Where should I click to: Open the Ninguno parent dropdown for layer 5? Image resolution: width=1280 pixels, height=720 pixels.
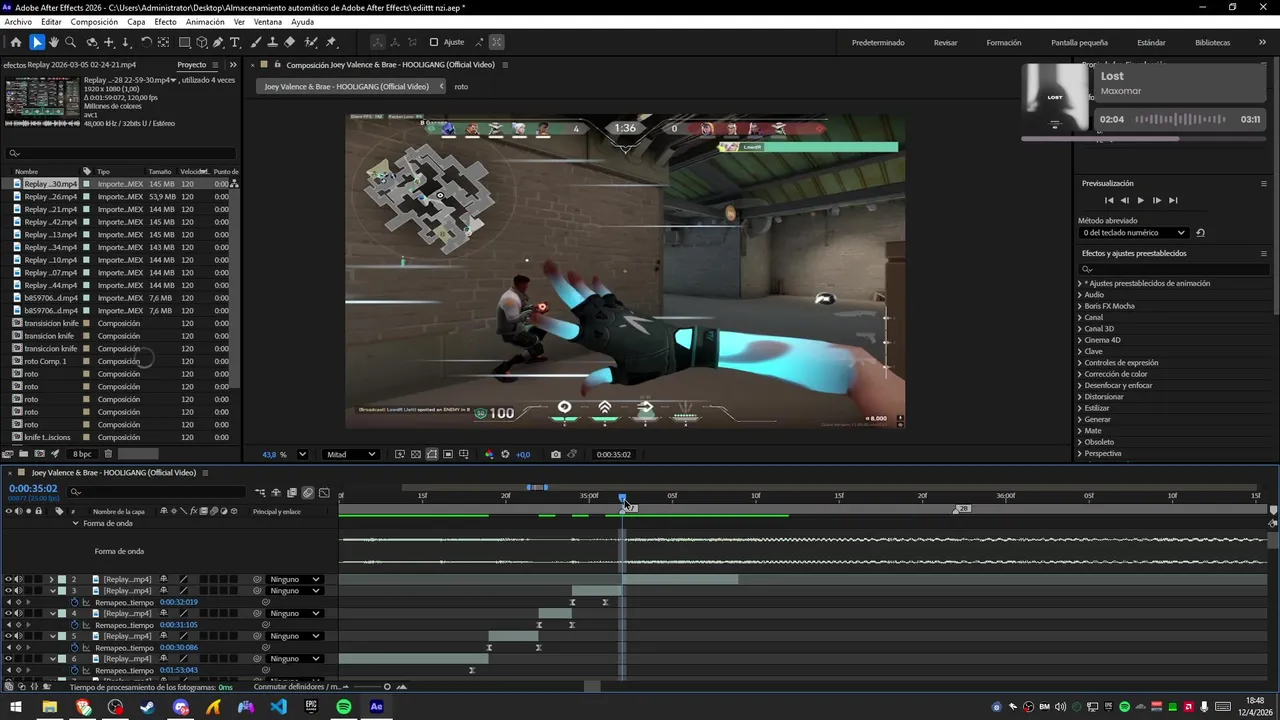295,636
